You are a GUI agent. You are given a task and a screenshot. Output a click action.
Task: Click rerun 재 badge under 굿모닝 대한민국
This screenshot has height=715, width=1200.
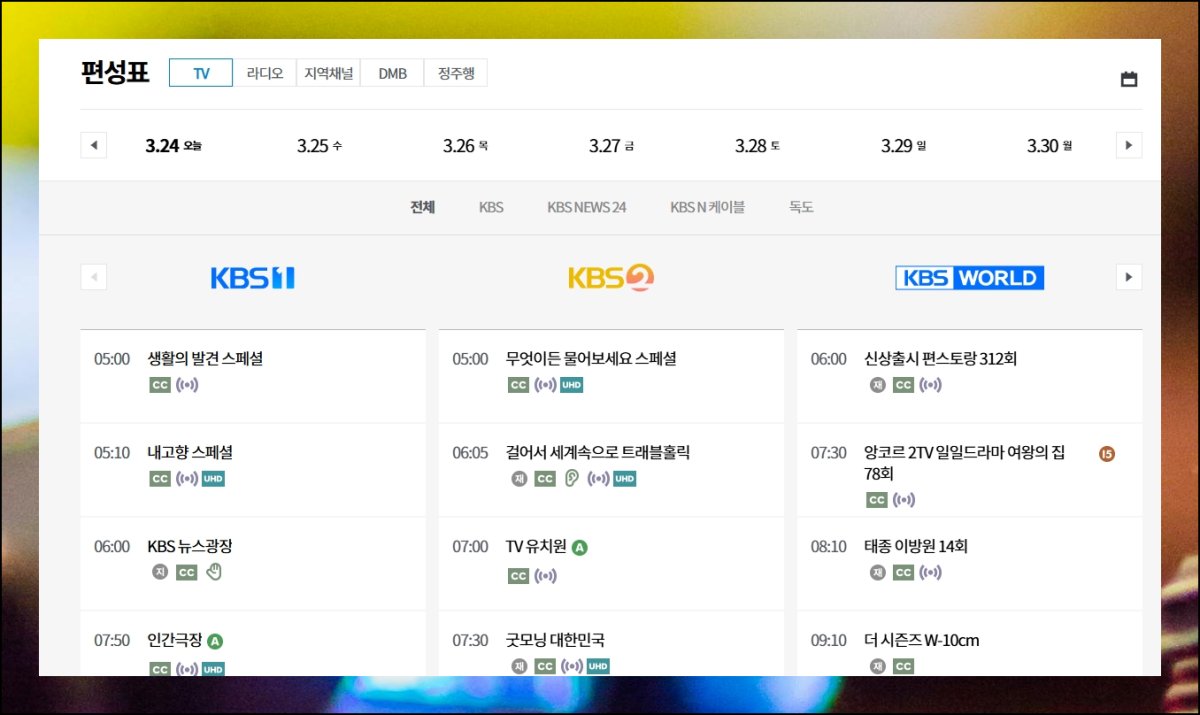coord(519,667)
